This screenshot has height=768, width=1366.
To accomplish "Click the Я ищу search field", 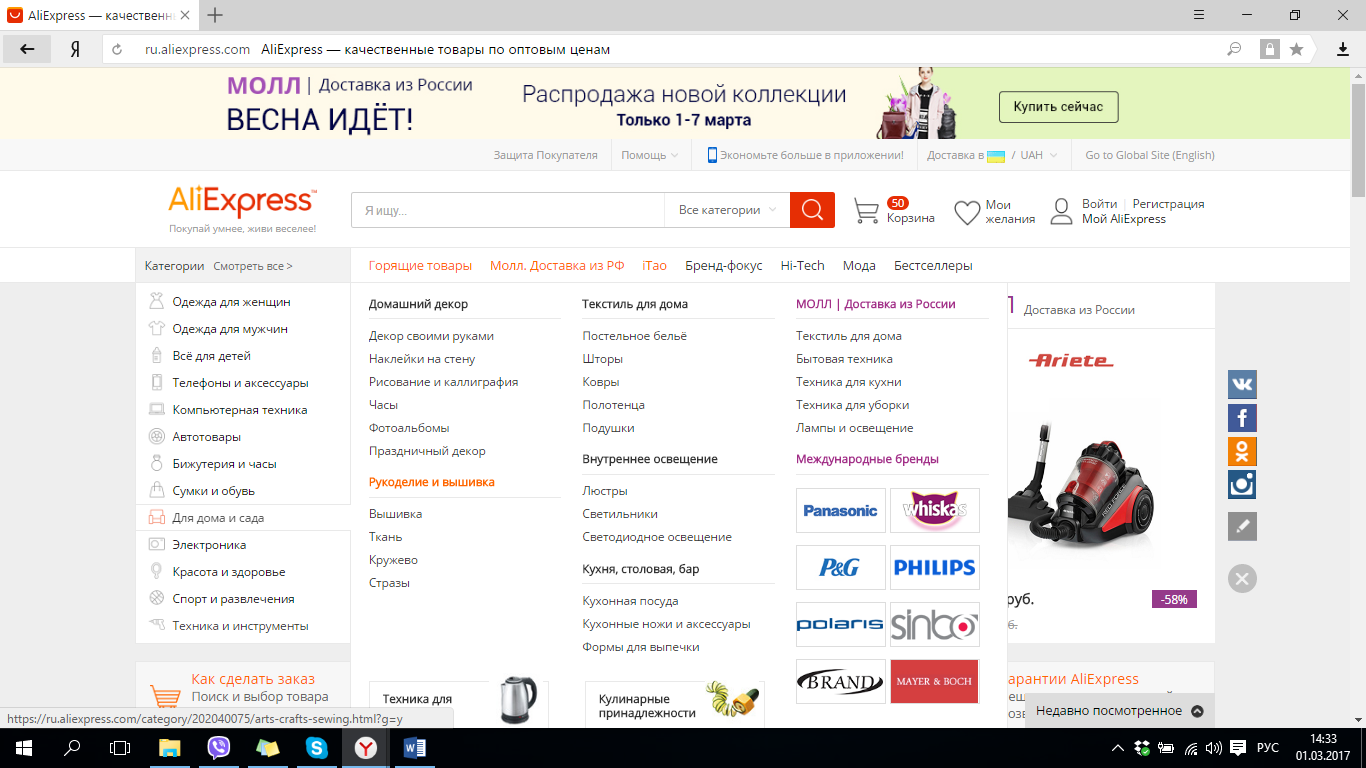I will coord(508,210).
